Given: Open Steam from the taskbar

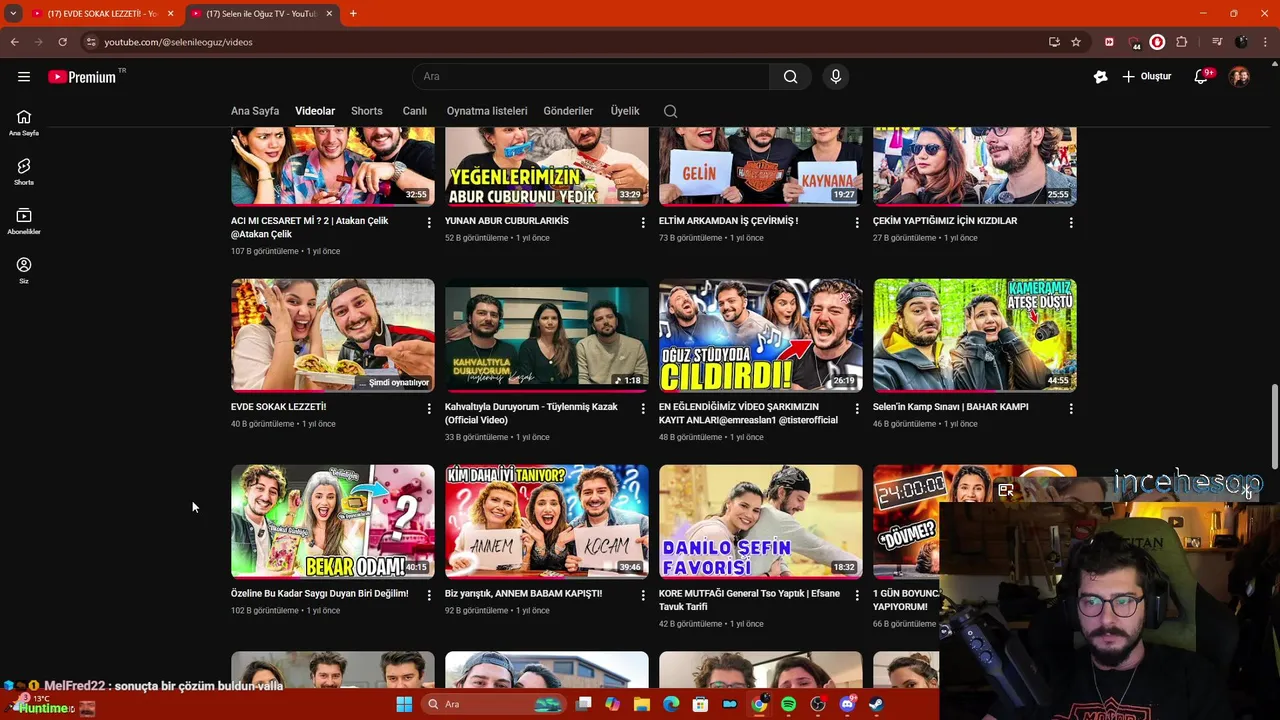Looking at the screenshot, I should pyautogui.click(x=876, y=704).
